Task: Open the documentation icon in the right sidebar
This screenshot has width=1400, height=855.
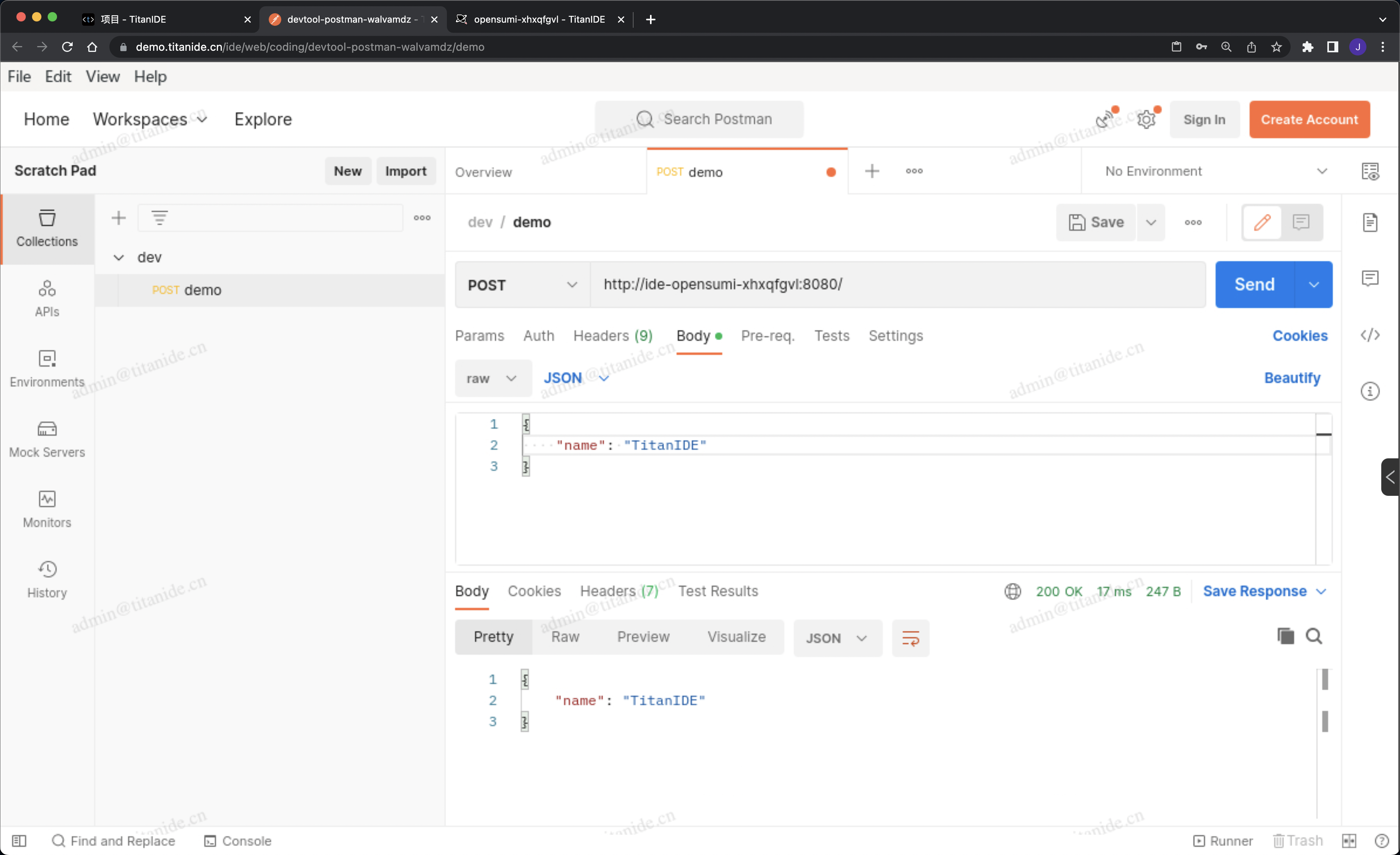Action: (x=1370, y=223)
